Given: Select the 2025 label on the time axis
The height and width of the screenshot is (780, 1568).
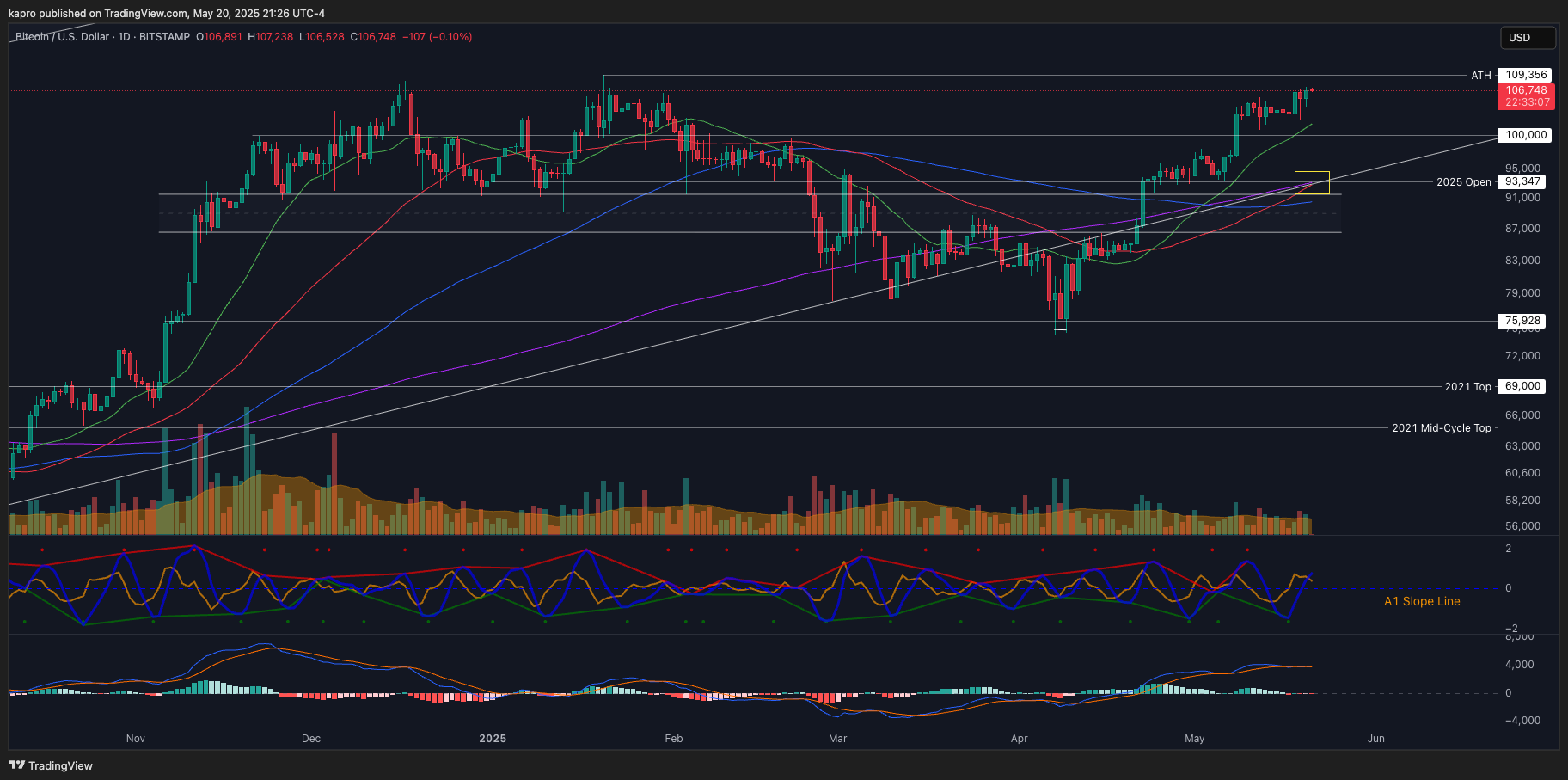Looking at the screenshot, I should 493,738.
